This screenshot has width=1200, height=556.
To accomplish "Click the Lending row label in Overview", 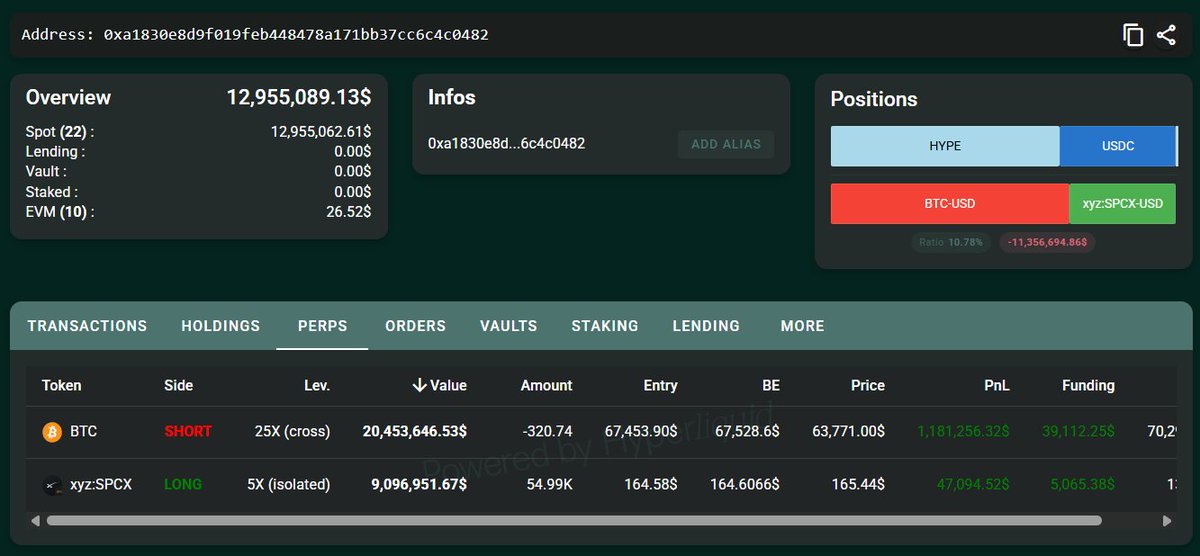I will (55, 152).
